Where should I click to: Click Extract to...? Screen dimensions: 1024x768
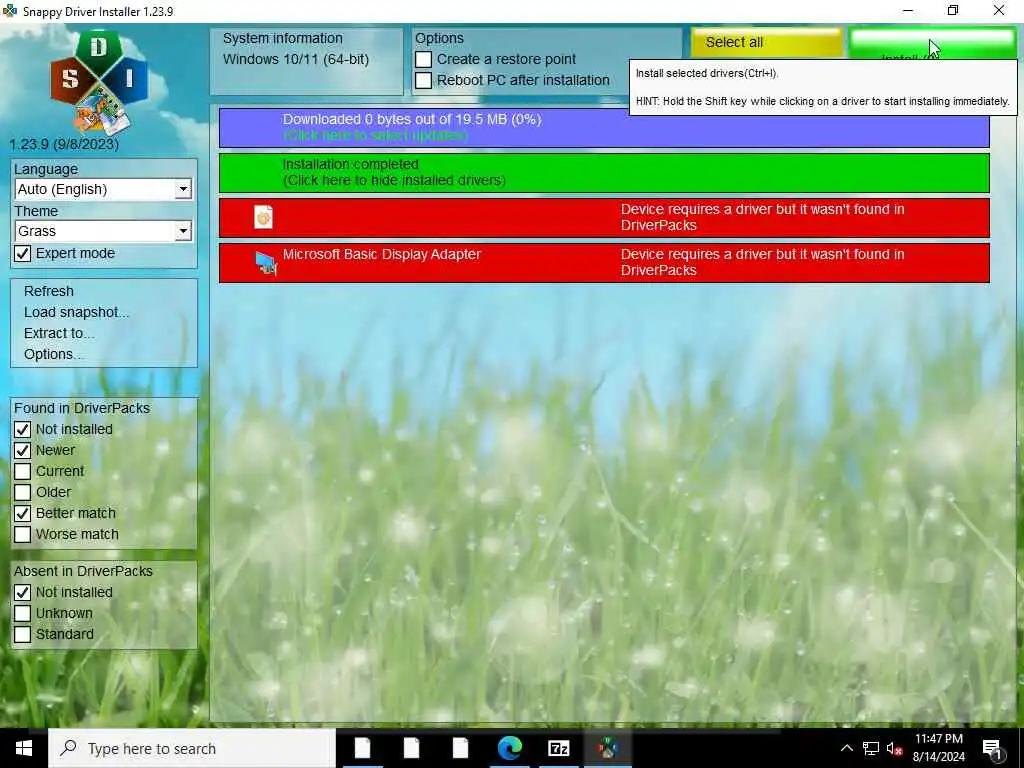pyautogui.click(x=59, y=333)
